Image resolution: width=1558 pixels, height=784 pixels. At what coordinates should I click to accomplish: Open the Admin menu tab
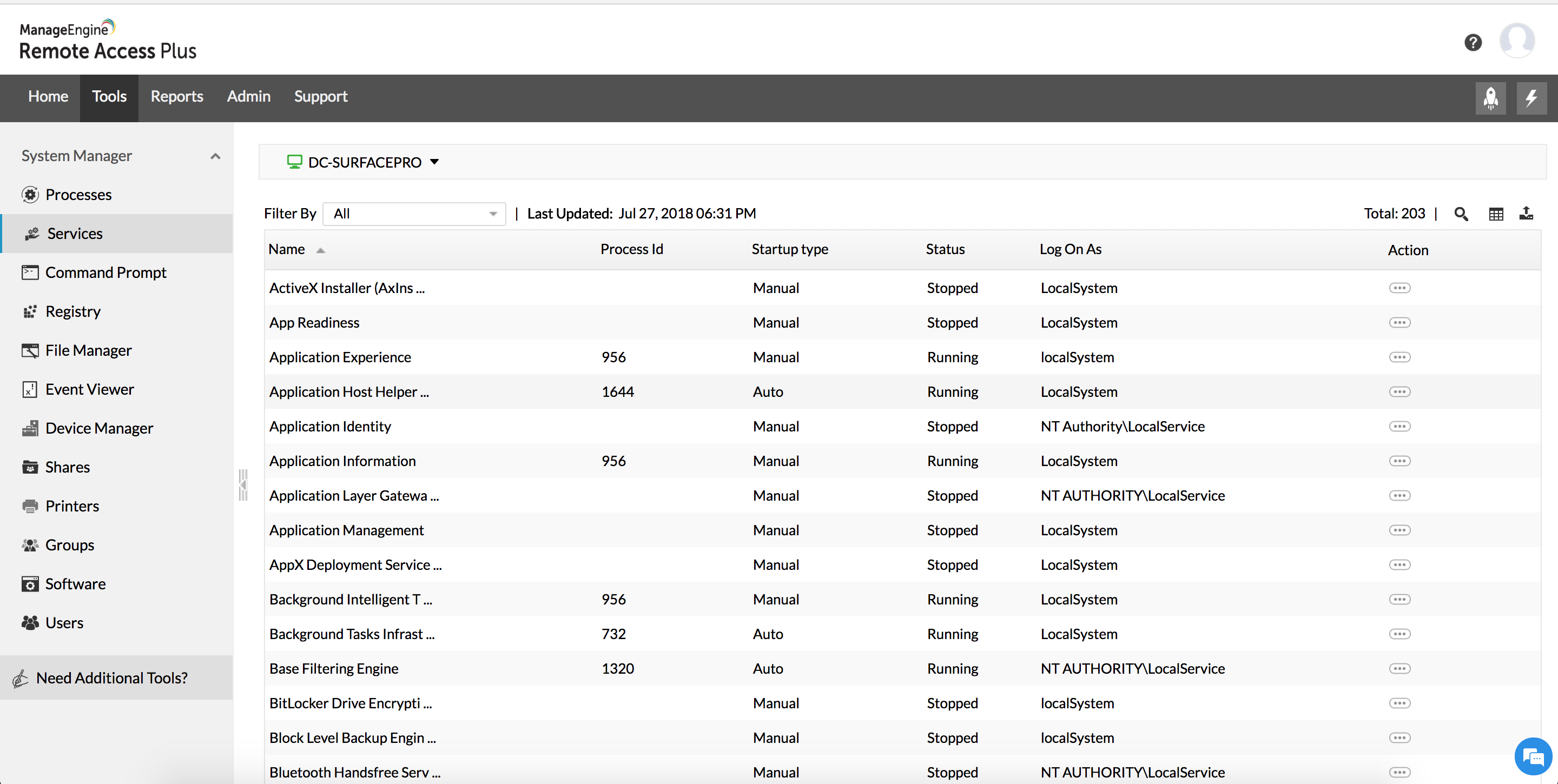click(x=249, y=97)
